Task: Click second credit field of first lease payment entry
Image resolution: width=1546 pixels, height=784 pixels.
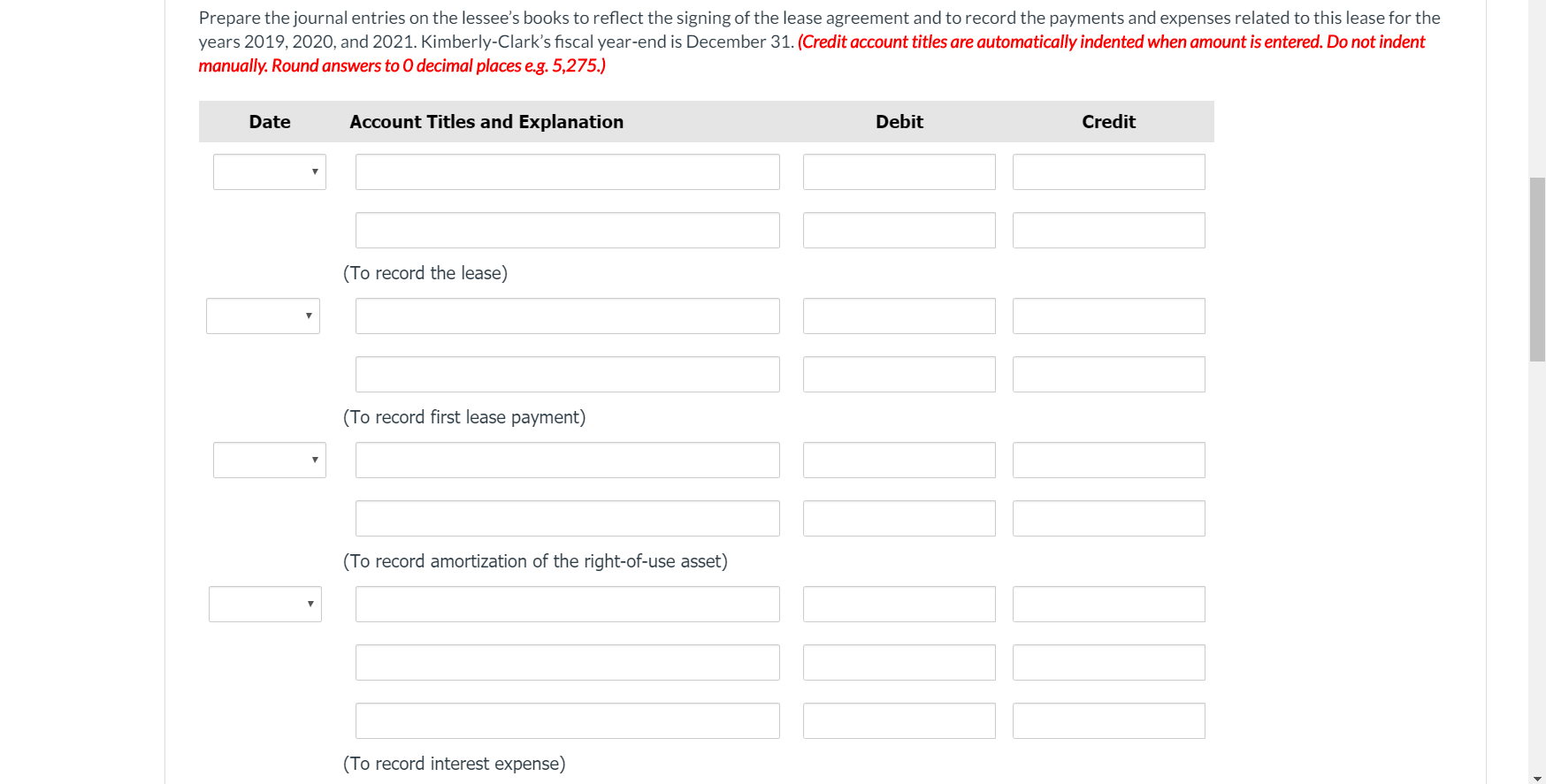Action: [x=1109, y=374]
